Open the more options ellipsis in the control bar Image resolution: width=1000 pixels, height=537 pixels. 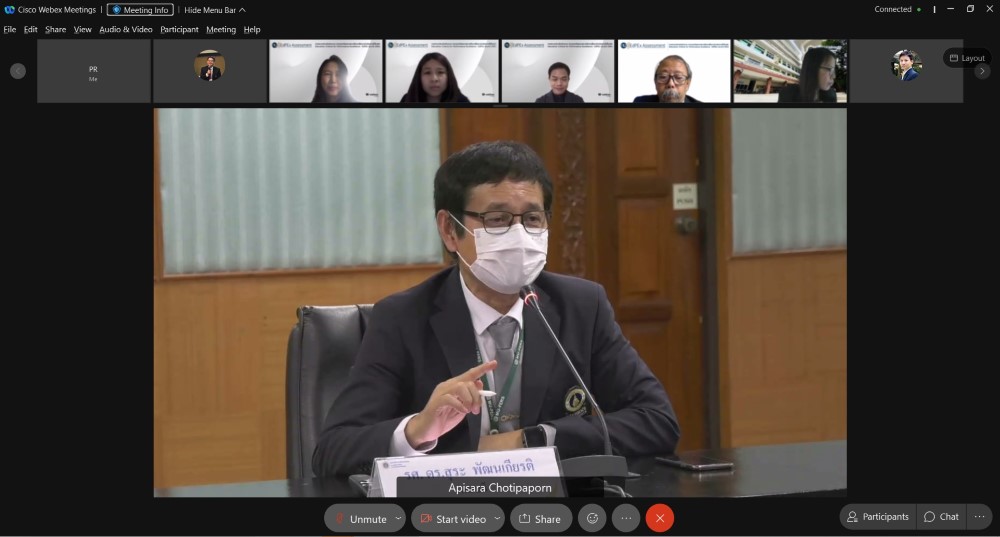tap(626, 518)
